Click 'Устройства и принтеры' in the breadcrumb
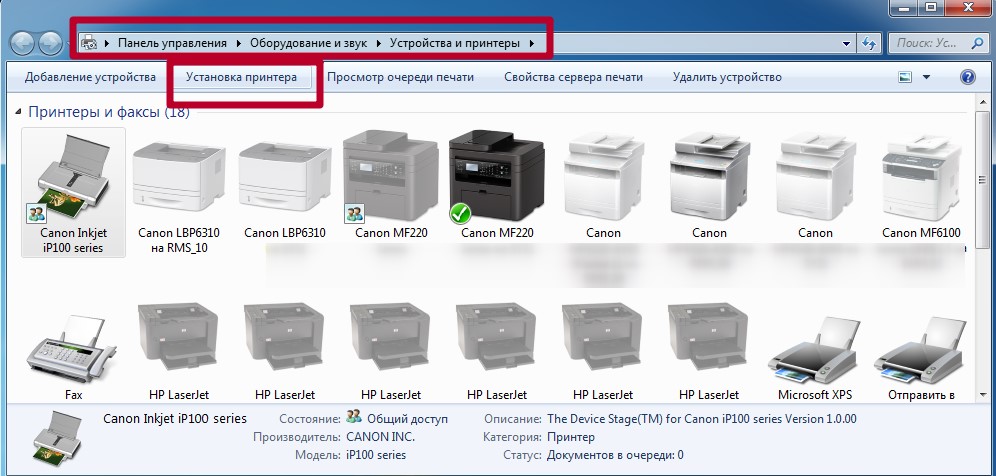 point(455,43)
